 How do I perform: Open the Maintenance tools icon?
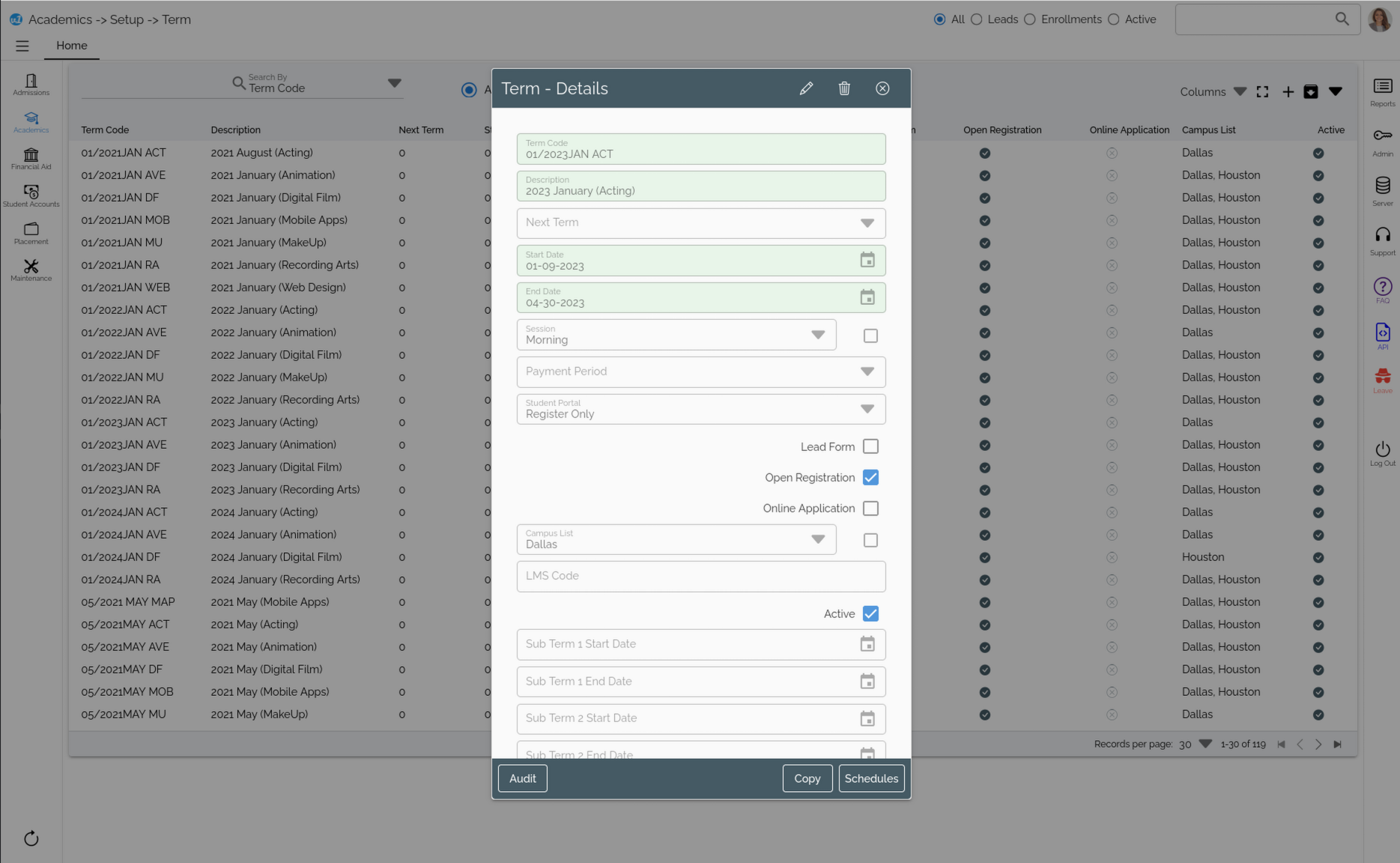pos(31,270)
